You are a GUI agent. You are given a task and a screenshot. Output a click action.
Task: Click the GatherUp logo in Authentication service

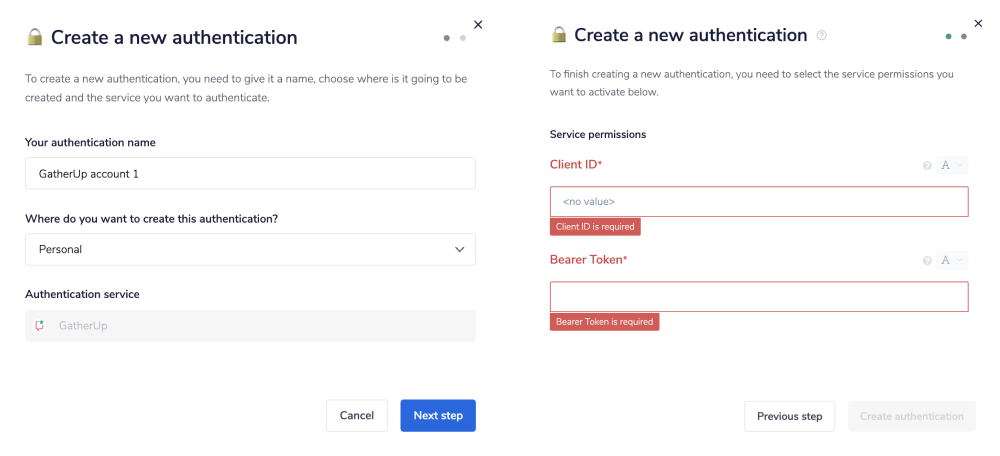pos(40,326)
